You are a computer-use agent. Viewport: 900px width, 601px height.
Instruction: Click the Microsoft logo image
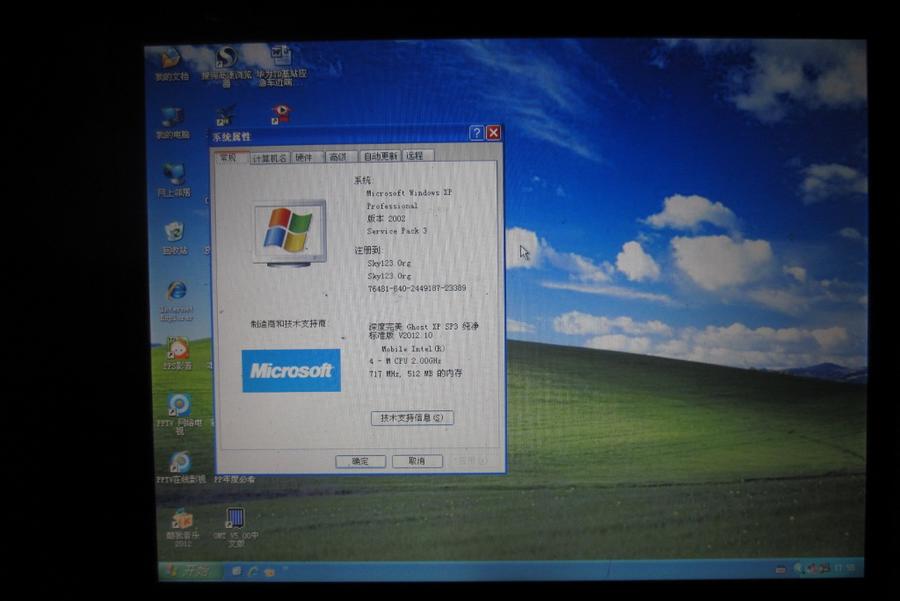(x=291, y=371)
